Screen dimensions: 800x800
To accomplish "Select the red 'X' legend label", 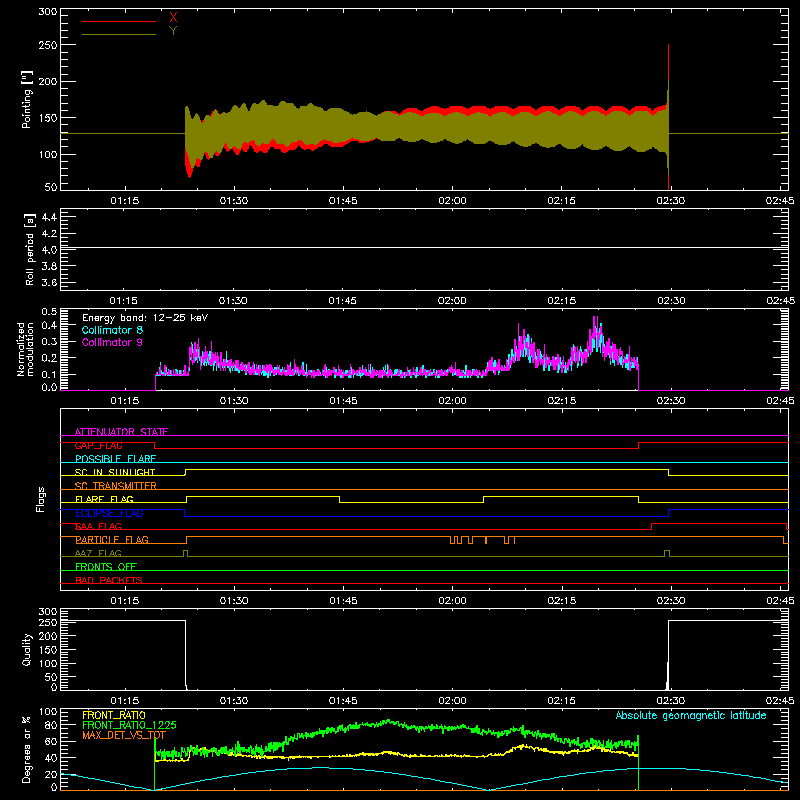I will pyautogui.click(x=173, y=18).
